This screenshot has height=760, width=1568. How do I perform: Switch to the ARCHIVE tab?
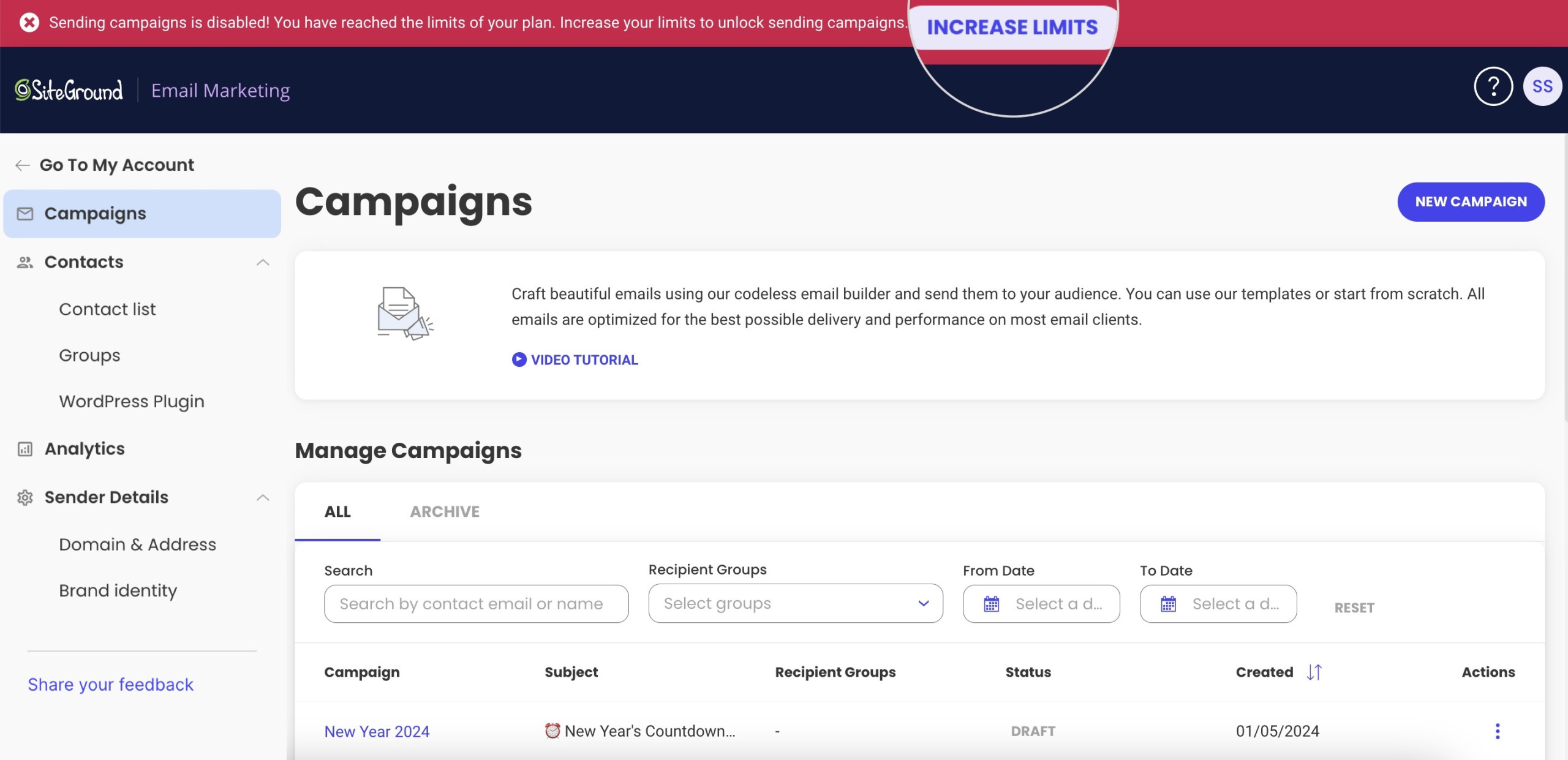[x=444, y=511]
